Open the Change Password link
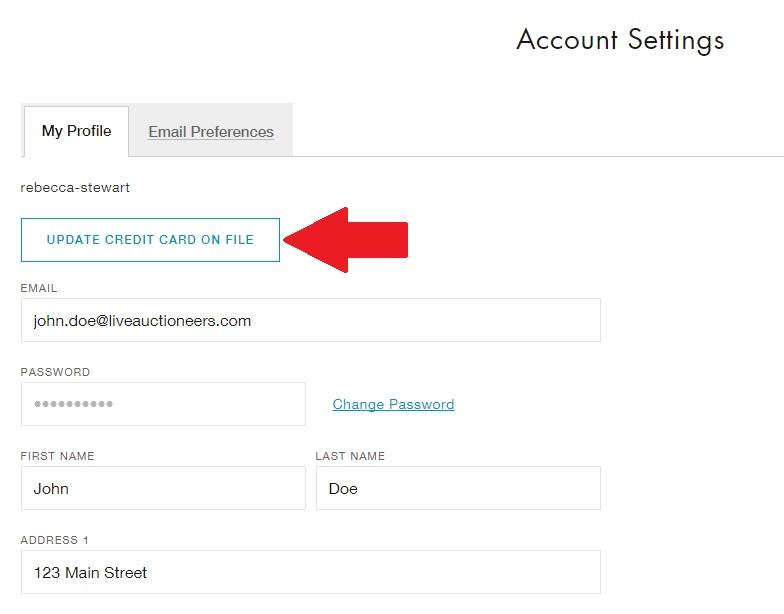The image size is (784, 614). pos(394,404)
